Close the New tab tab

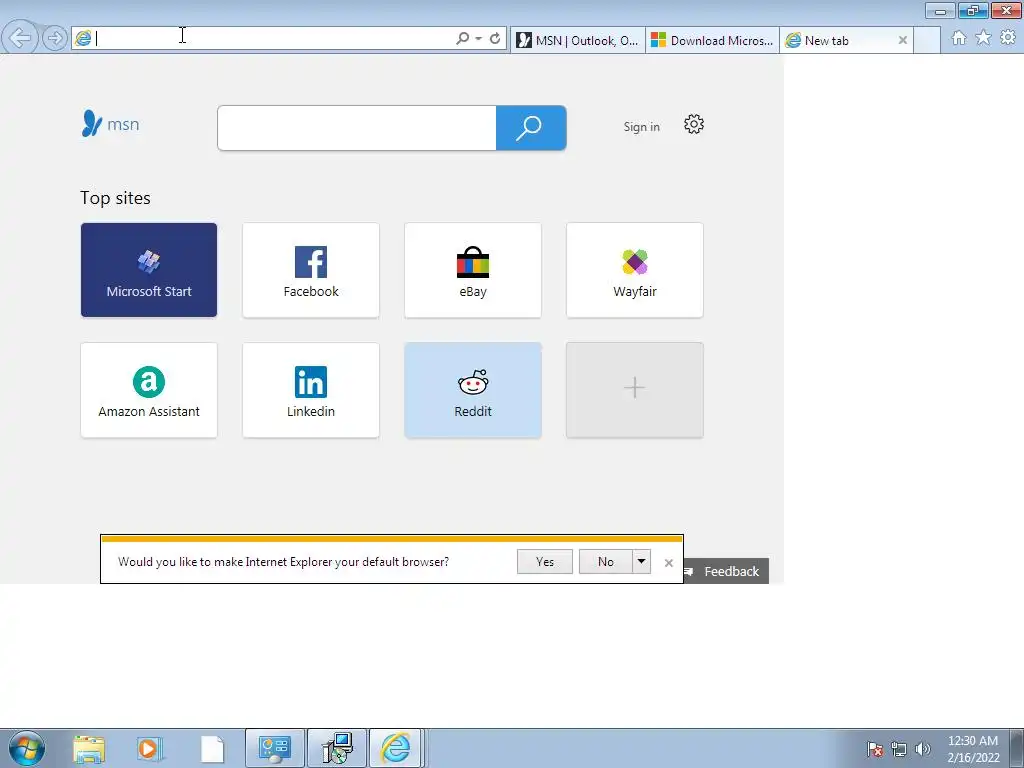coord(903,40)
